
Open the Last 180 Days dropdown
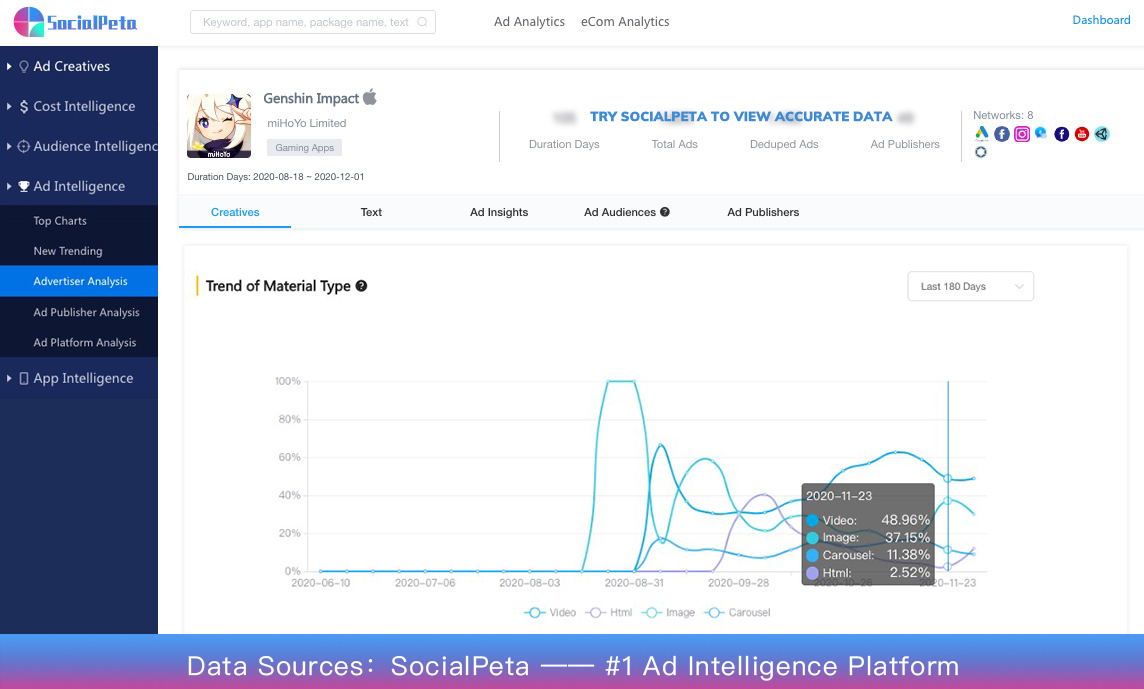970,287
